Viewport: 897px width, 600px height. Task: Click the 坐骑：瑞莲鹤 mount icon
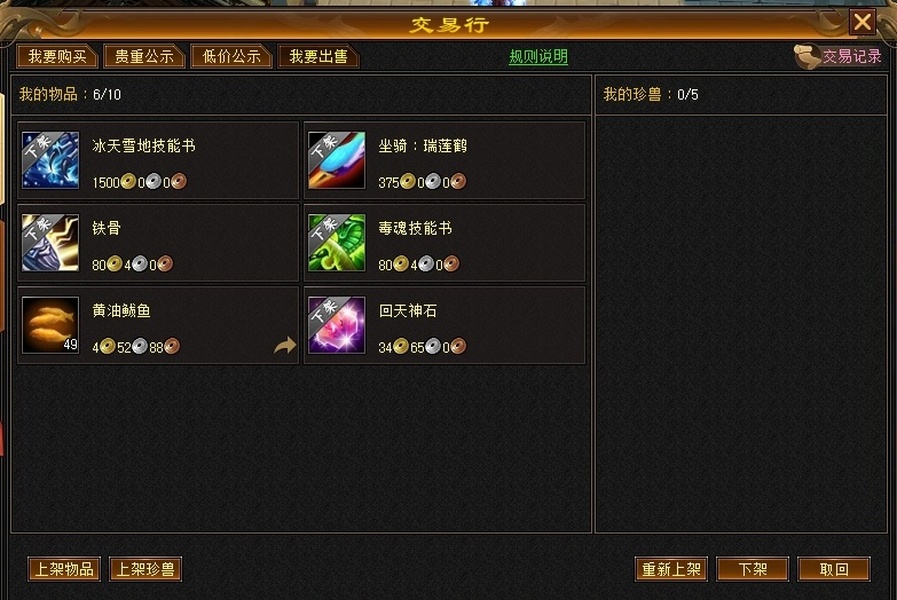pos(336,160)
